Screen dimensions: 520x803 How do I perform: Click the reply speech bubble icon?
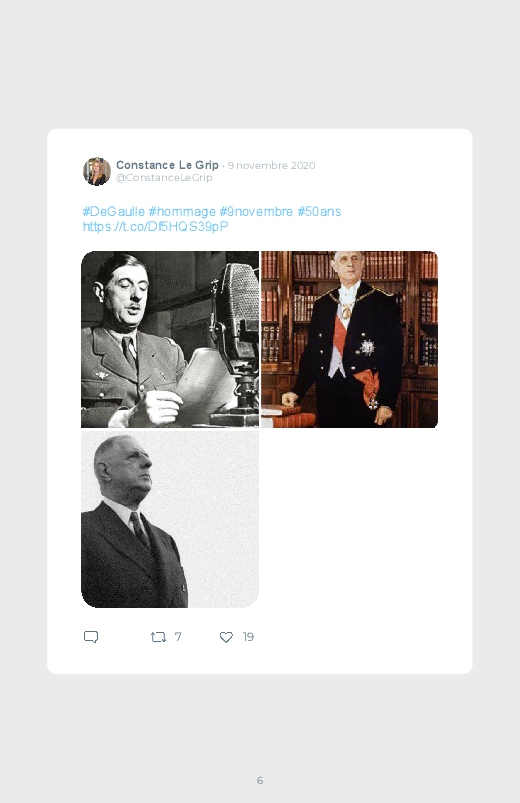pyautogui.click(x=91, y=637)
